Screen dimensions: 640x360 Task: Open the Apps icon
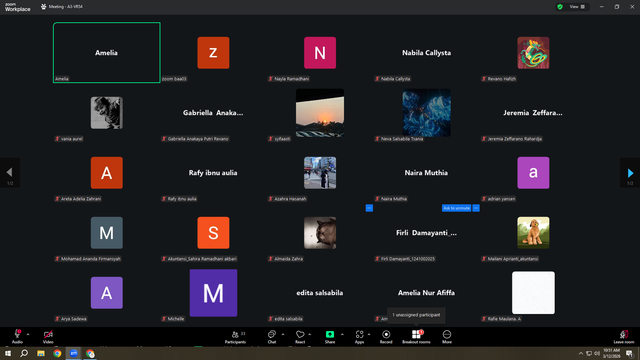(359, 334)
